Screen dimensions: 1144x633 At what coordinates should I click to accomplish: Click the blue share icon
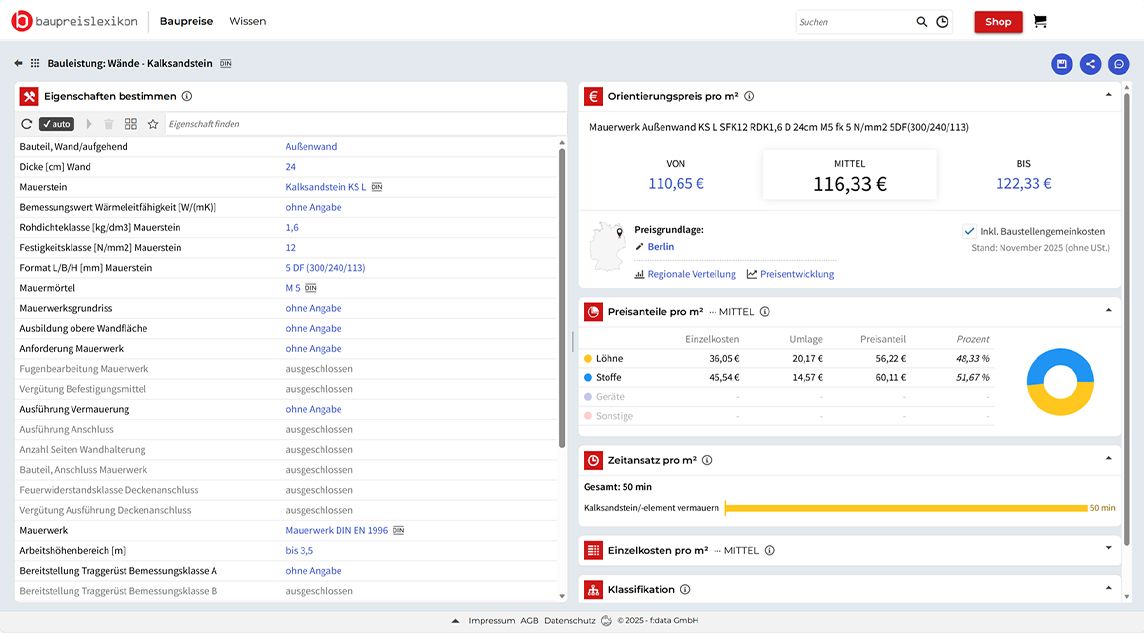click(1090, 64)
